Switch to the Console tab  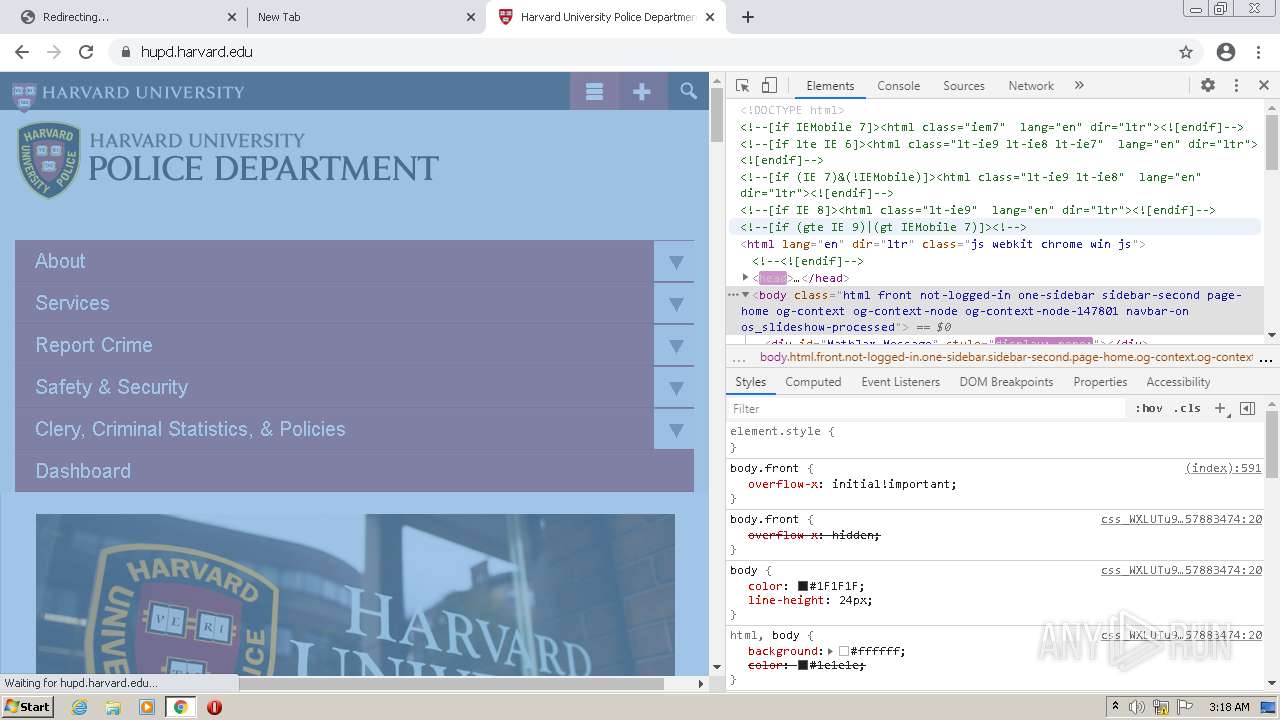(x=898, y=86)
